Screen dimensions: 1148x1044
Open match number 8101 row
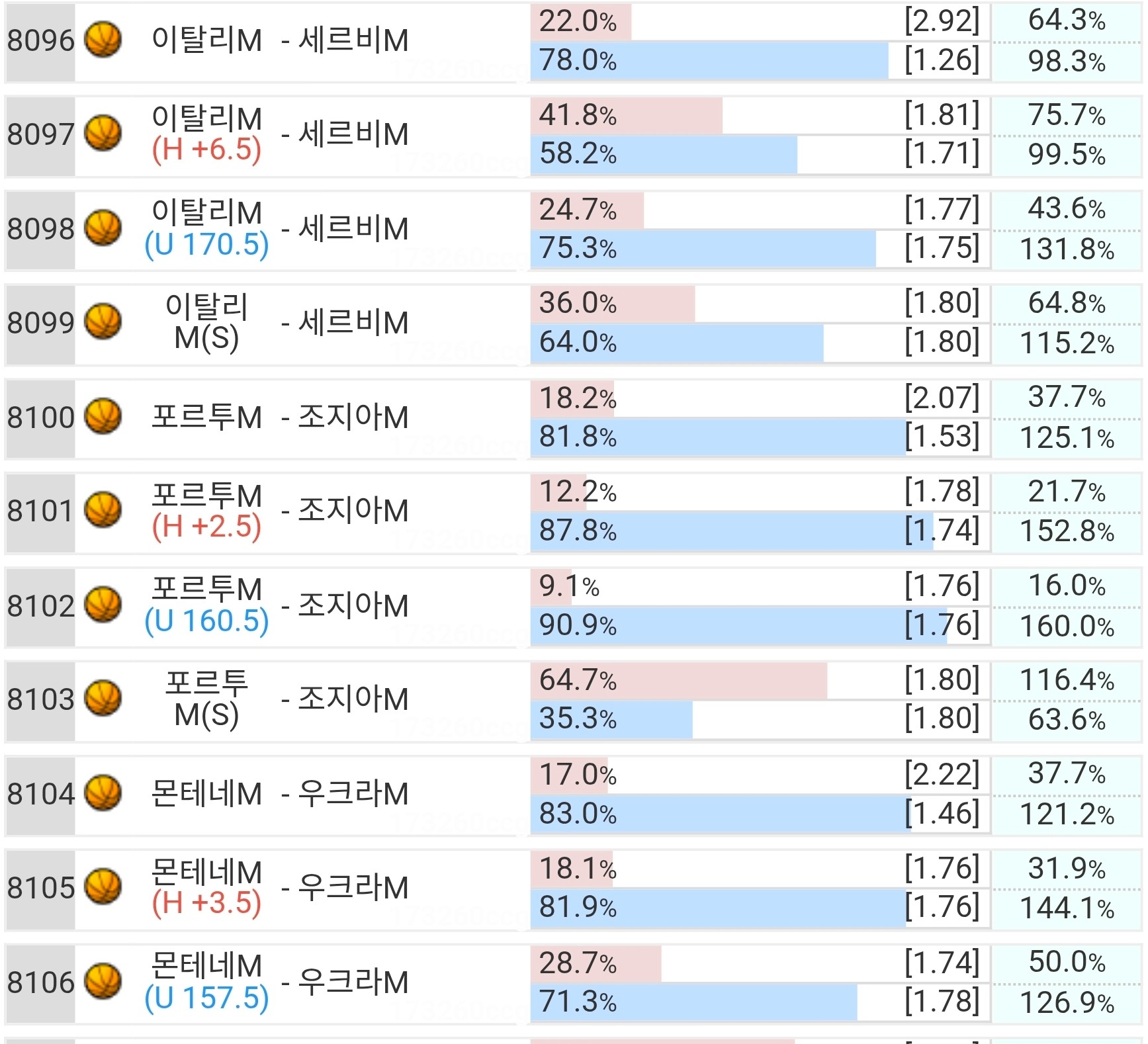pyautogui.click(x=574, y=511)
